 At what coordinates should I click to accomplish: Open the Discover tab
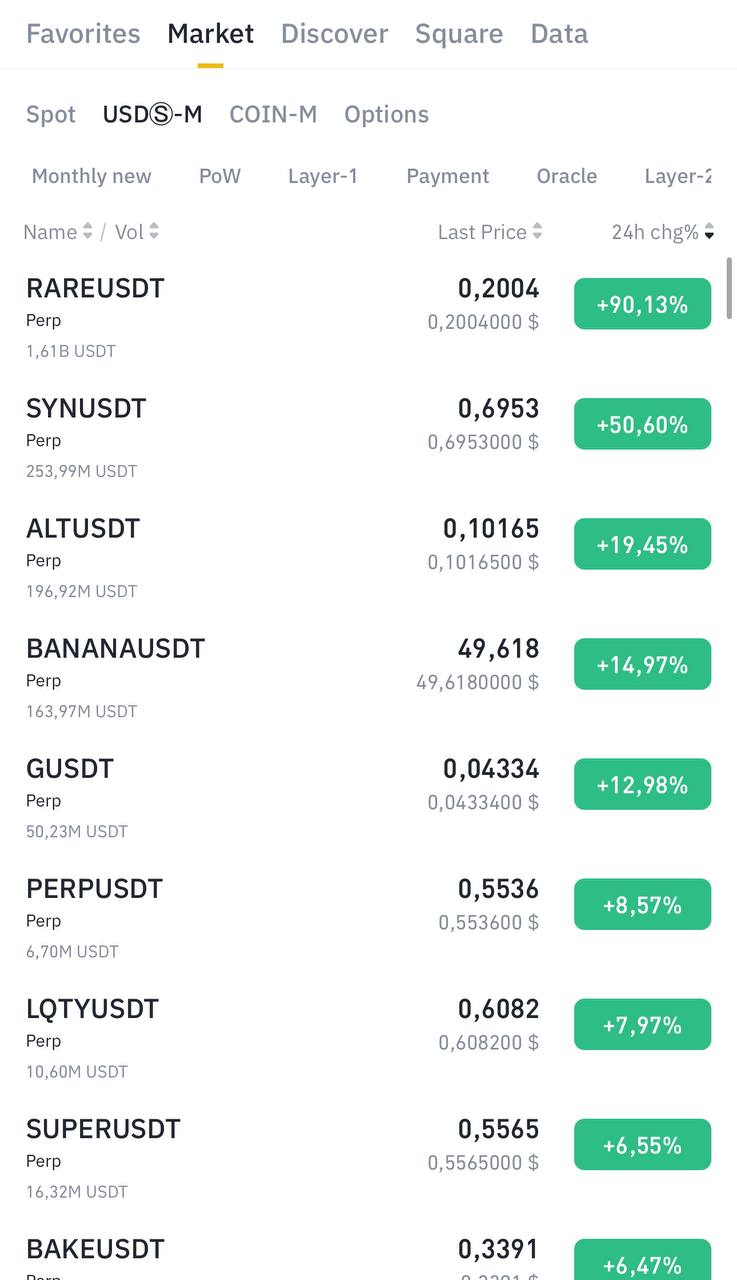tap(334, 34)
